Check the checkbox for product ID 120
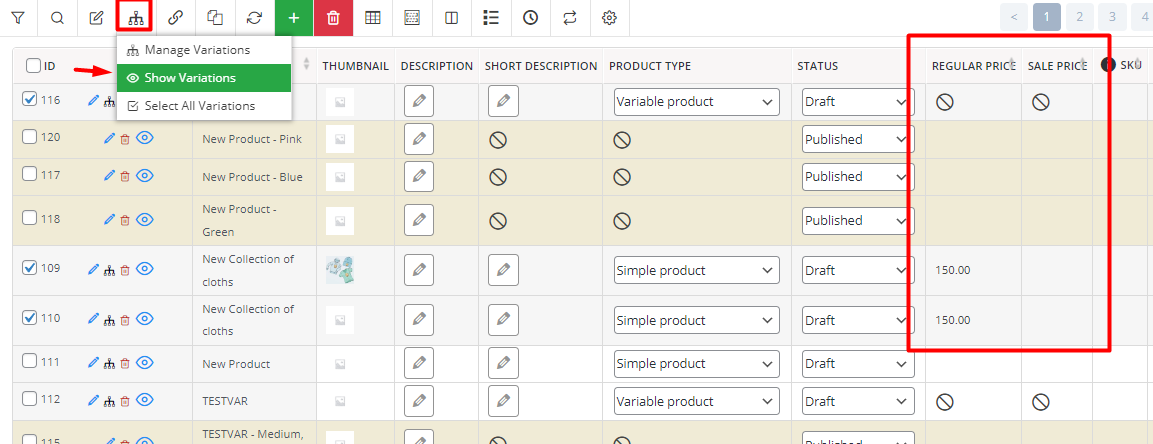This screenshot has height=444, width=1153. pos(30,137)
